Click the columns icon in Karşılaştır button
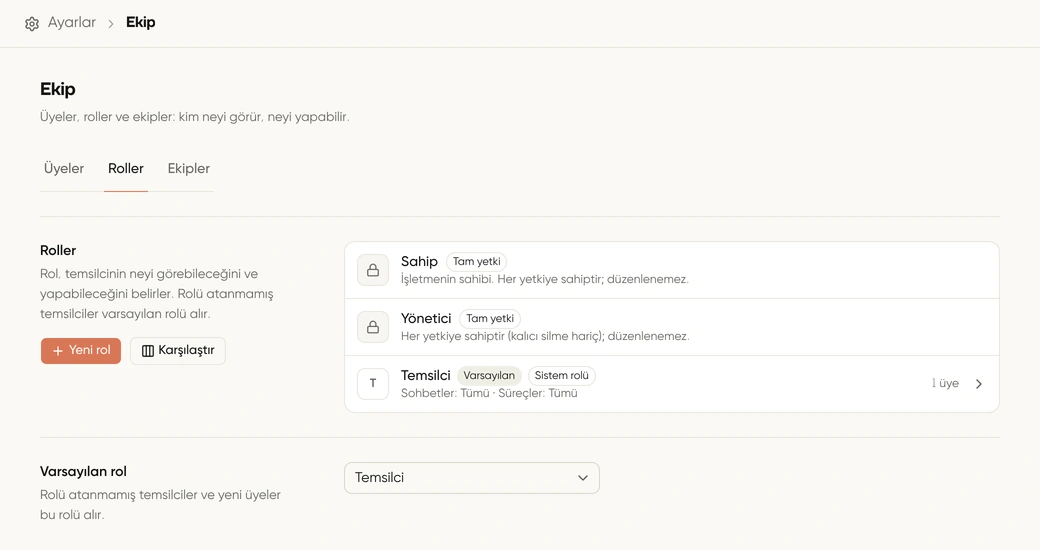1040x550 pixels. (148, 351)
